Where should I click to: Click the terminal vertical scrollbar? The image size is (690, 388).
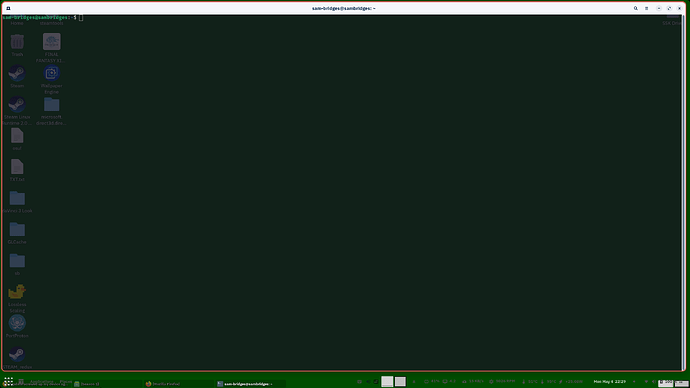point(683,193)
